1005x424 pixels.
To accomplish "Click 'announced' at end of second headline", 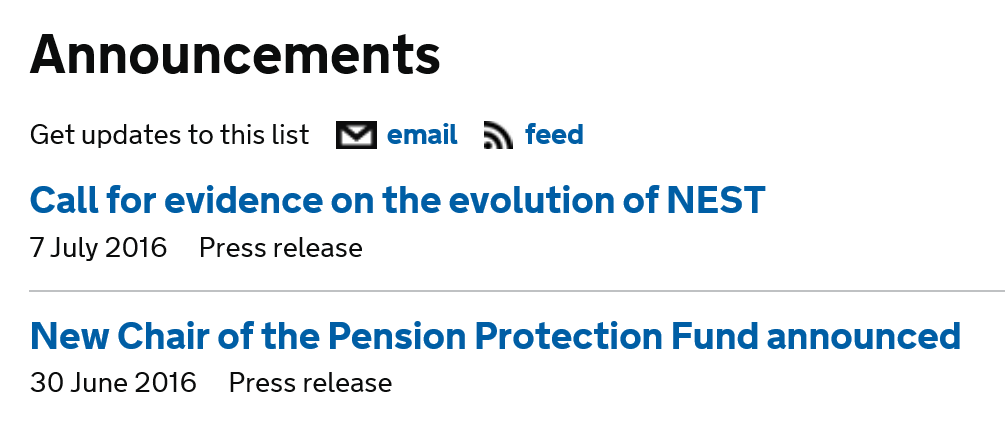I will point(864,336).
